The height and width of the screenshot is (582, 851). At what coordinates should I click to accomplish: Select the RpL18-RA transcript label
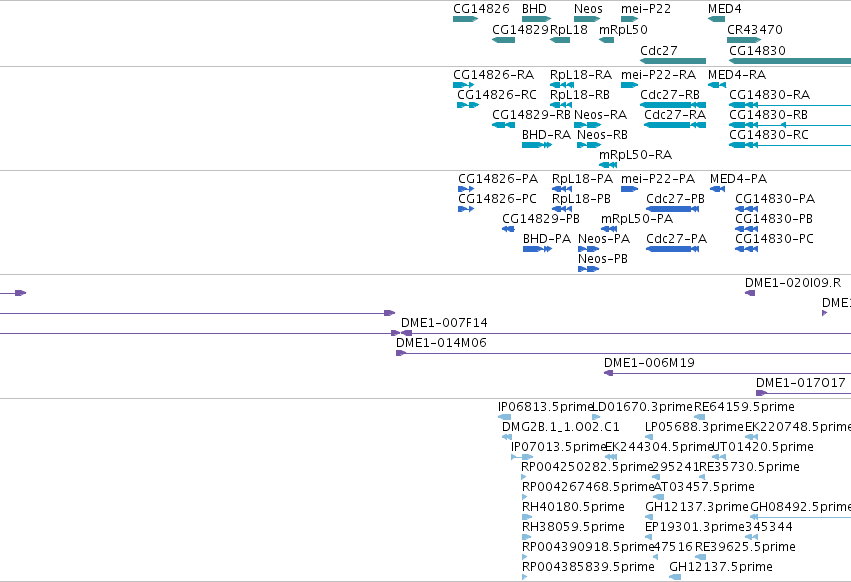(581, 74)
